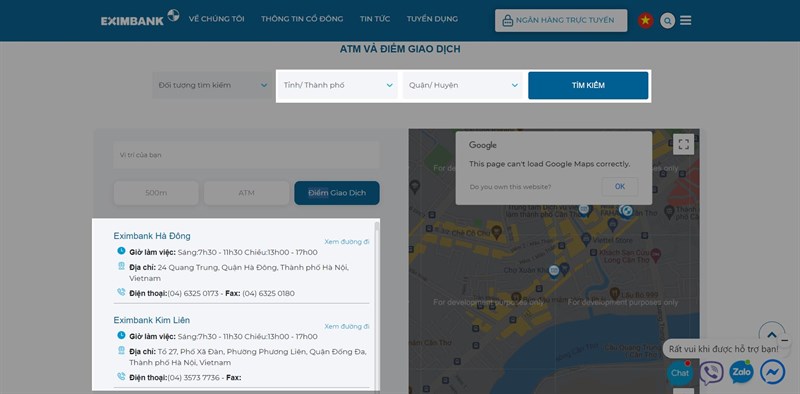Screen dimensions: 800x394
Task: Click the Tìm kiếm search button
Action: click(x=588, y=85)
